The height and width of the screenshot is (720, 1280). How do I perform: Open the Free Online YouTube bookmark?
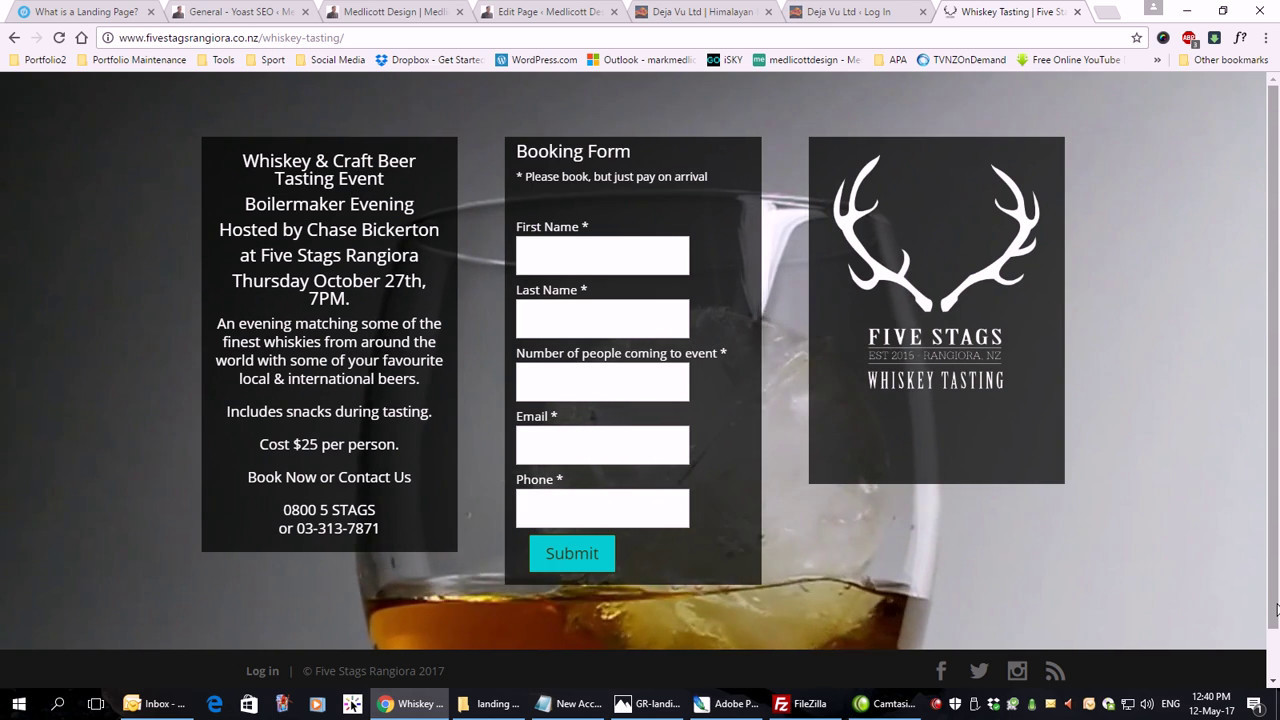coord(1068,60)
